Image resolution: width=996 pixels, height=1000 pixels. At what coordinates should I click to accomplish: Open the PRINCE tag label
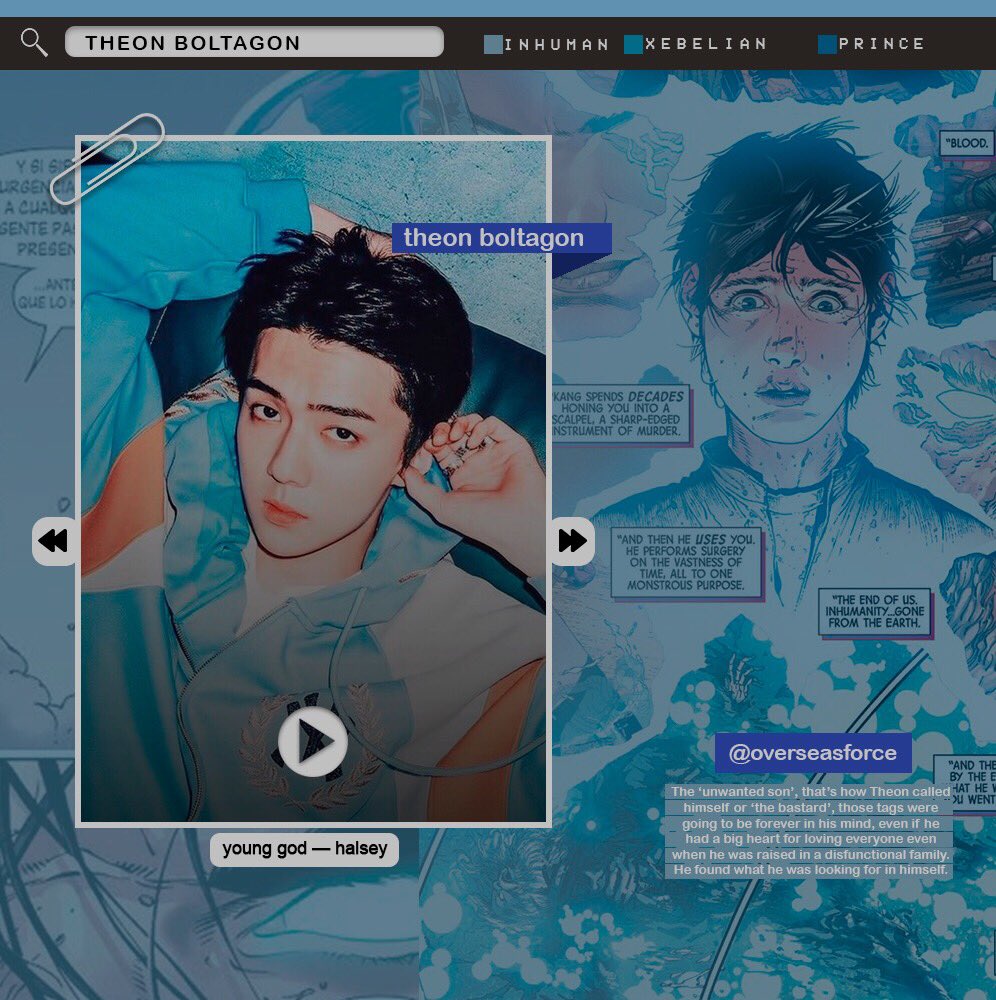[881, 44]
